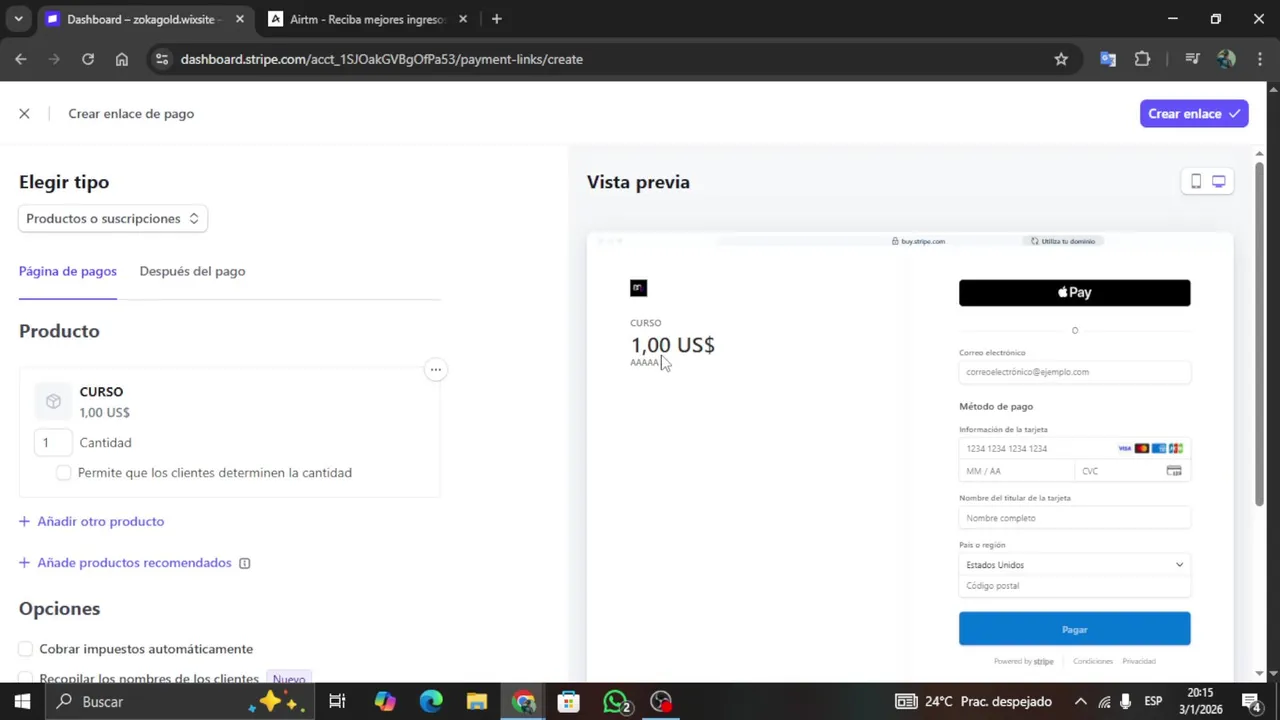Enable Permite que los clientes determinen la cantidad
The image size is (1280, 720).
pyautogui.click(x=64, y=472)
